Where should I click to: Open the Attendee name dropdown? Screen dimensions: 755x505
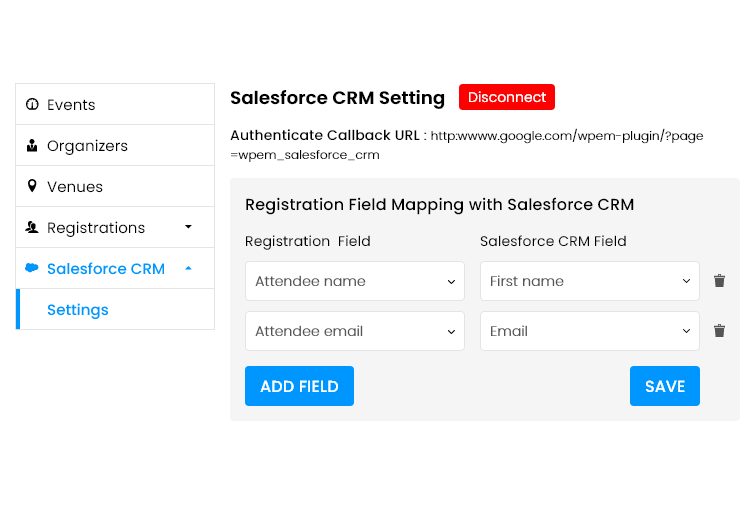(x=355, y=281)
